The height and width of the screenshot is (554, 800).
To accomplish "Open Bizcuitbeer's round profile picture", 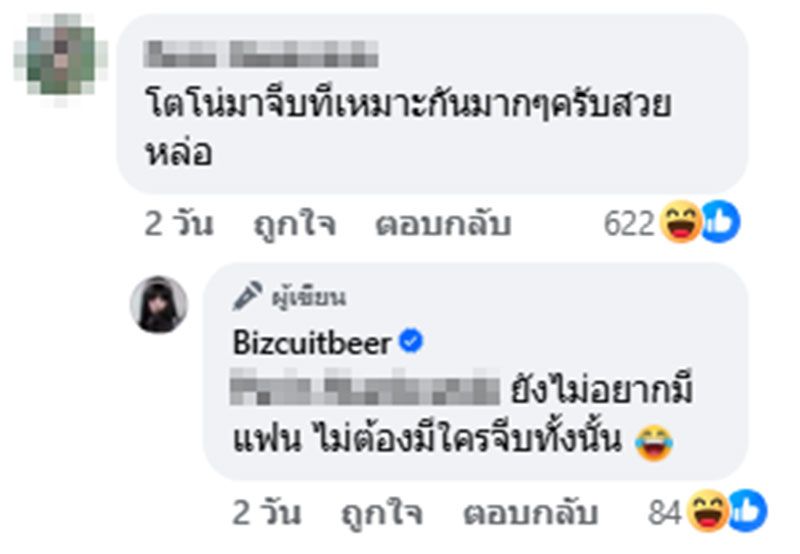I will click(x=159, y=305).
